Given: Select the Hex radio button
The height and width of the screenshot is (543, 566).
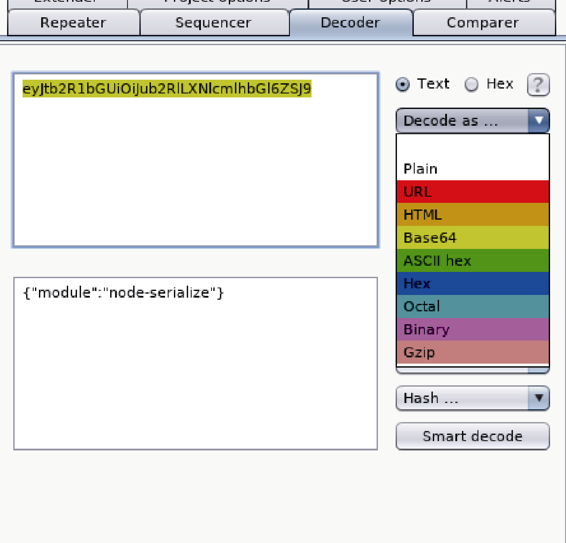Looking at the screenshot, I should click(471, 84).
